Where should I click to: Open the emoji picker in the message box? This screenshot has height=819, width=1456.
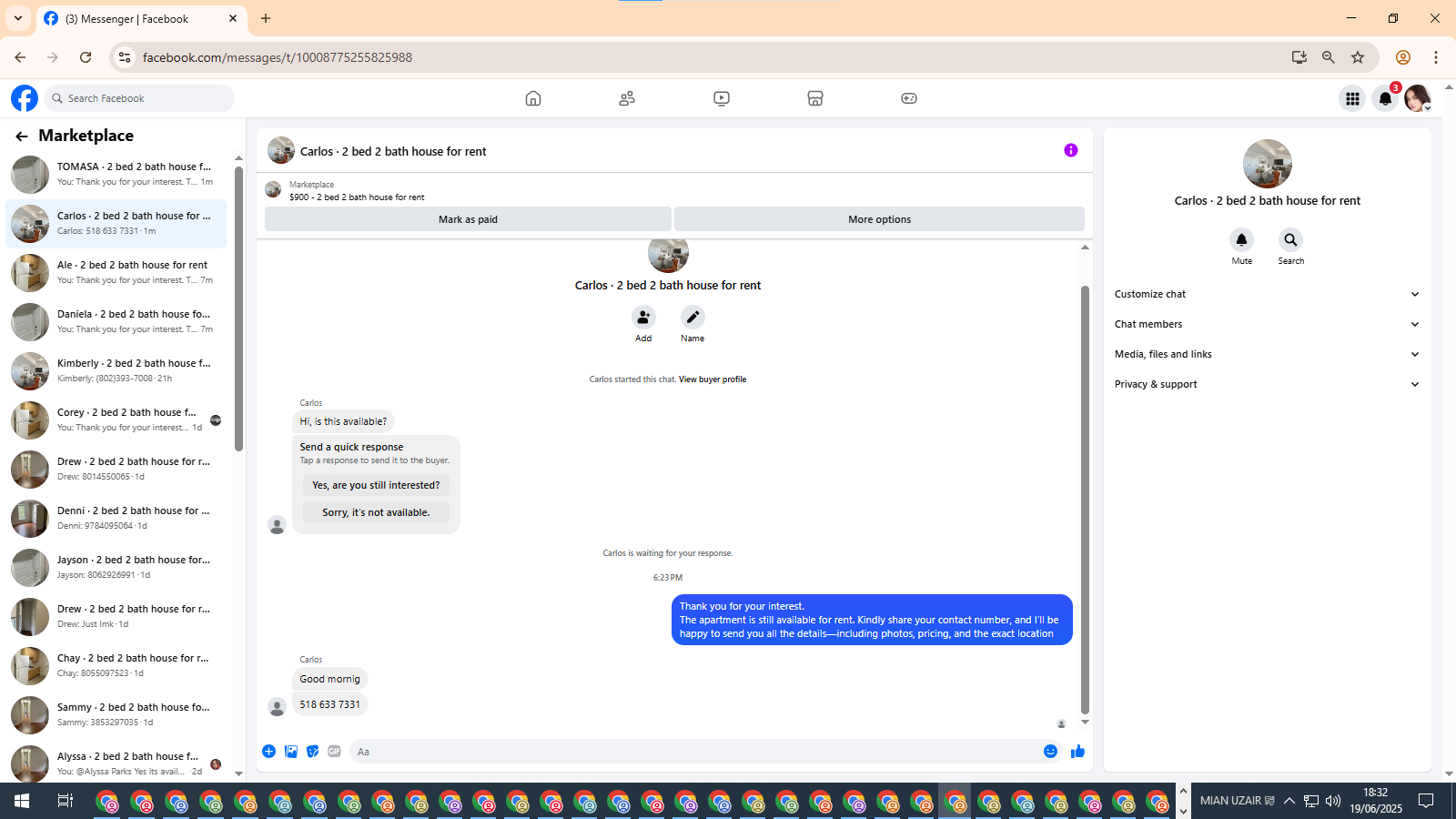(x=1050, y=751)
